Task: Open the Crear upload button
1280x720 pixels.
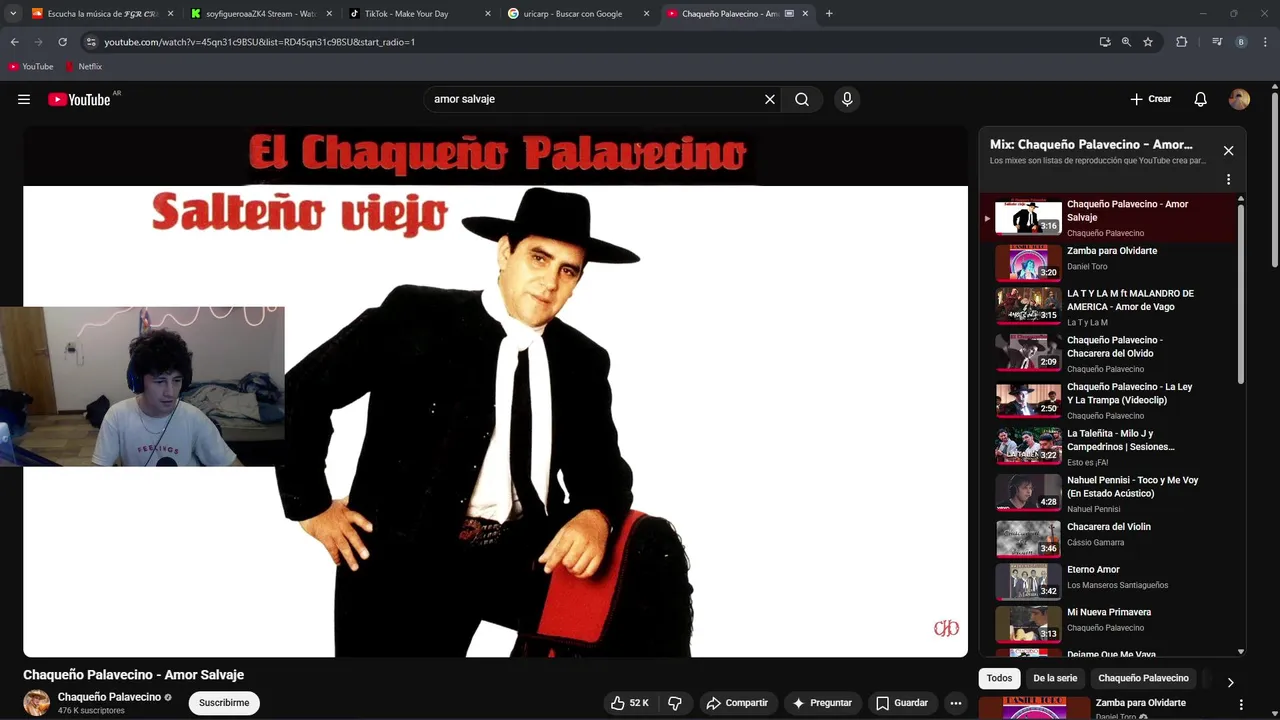Action: [x=1150, y=99]
